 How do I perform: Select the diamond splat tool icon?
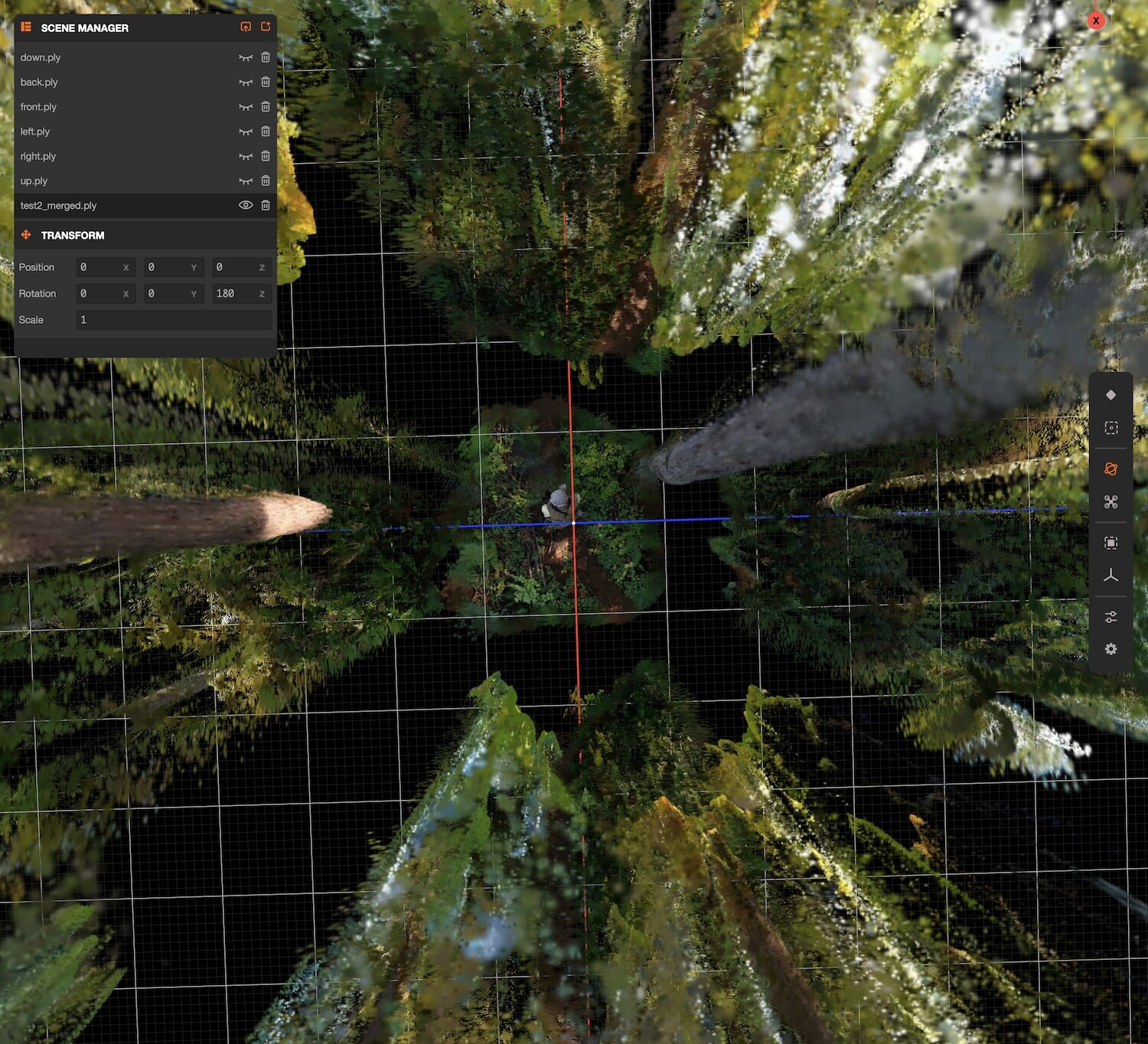coord(1111,395)
